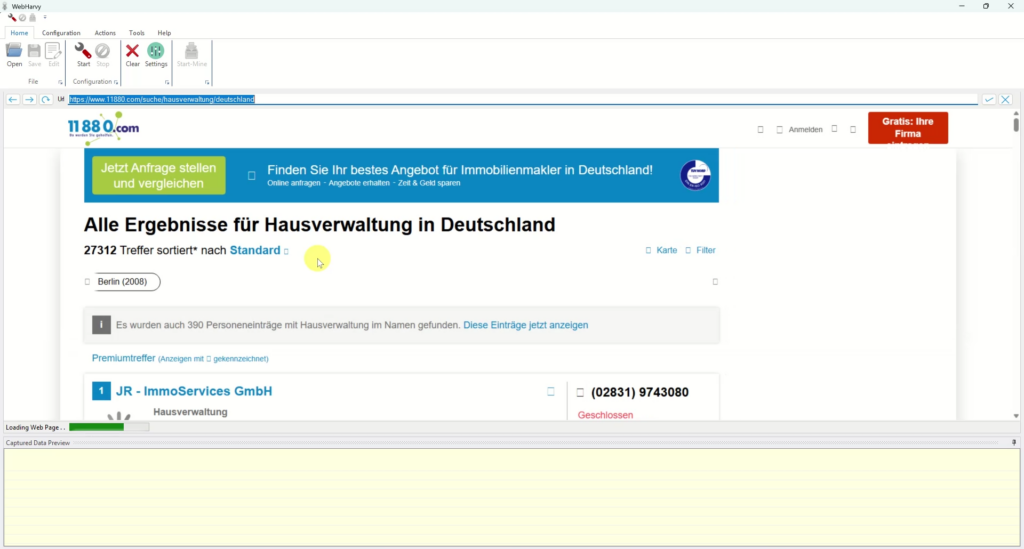Click Diese Einträge jetzt anzeigen link
The image size is (1024, 549).
tap(526, 324)
